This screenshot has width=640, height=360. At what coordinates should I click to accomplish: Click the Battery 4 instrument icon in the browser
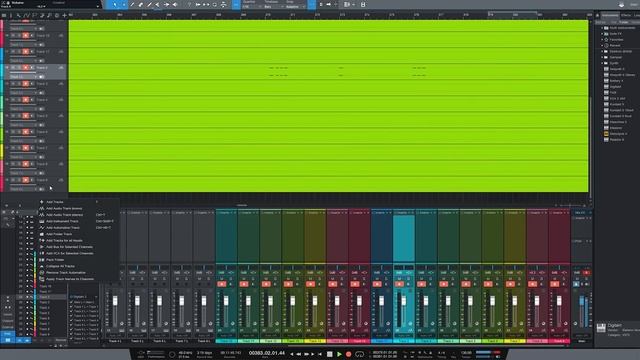point(606,81)
